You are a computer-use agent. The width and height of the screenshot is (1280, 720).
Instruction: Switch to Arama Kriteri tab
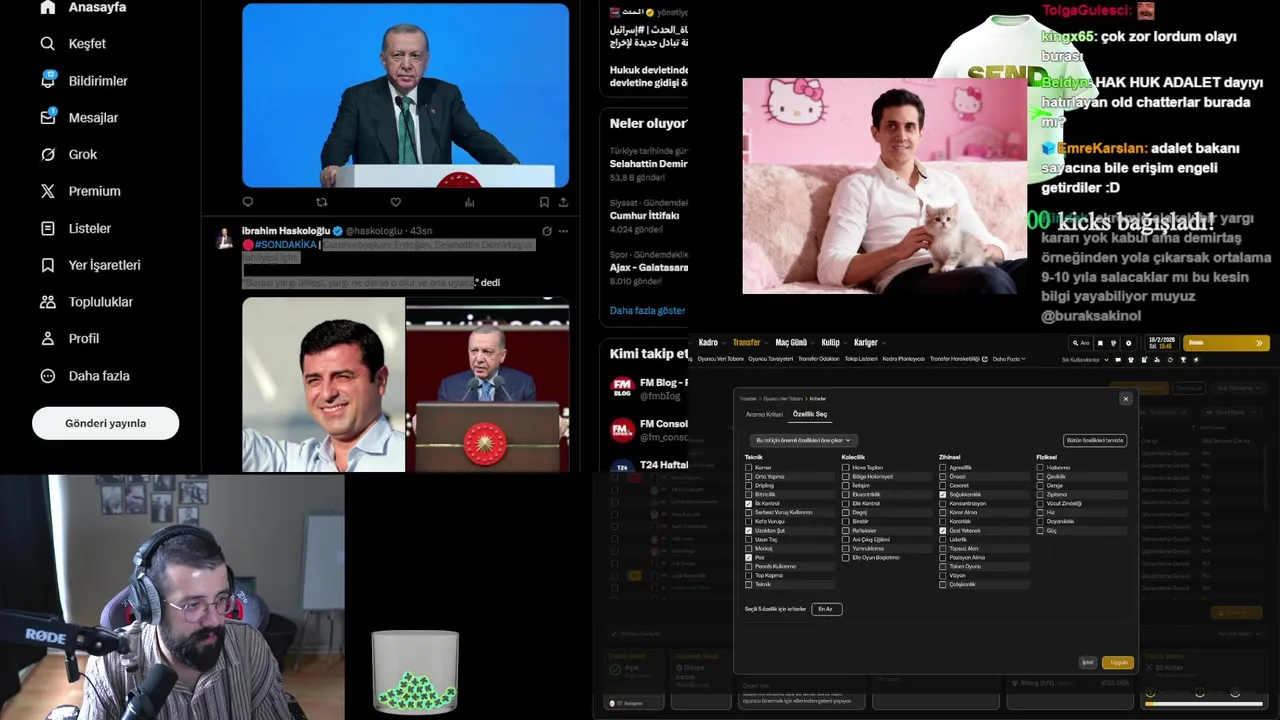click(764, 414)
